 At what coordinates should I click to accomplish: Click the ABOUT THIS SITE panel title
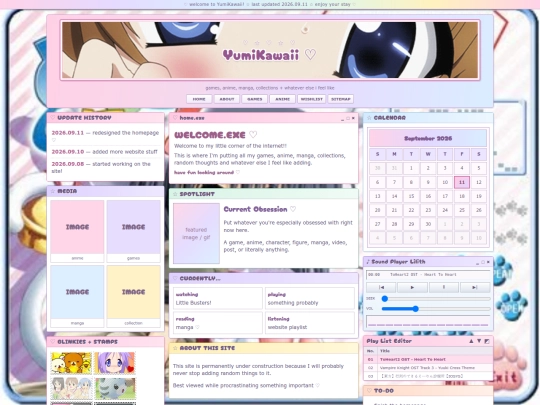coord(207,348)
